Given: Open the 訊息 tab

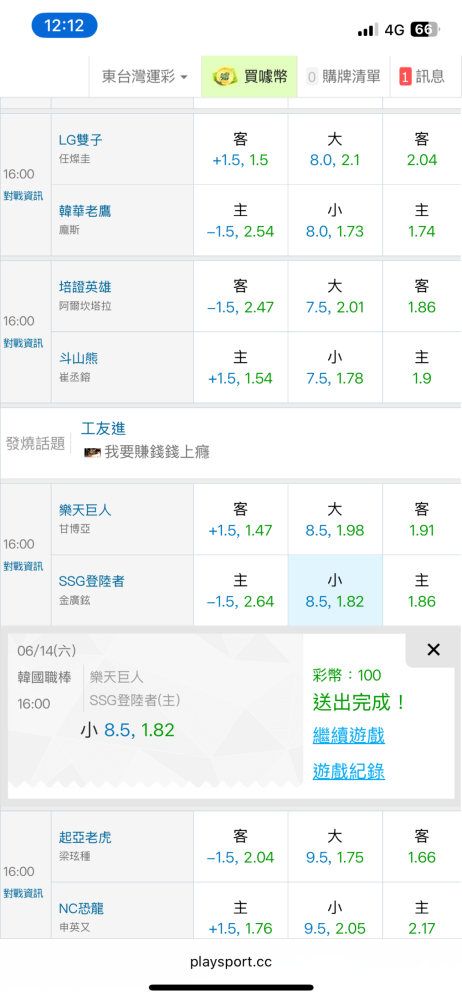Looking at the screenshot, I should [x=422, y=77].
